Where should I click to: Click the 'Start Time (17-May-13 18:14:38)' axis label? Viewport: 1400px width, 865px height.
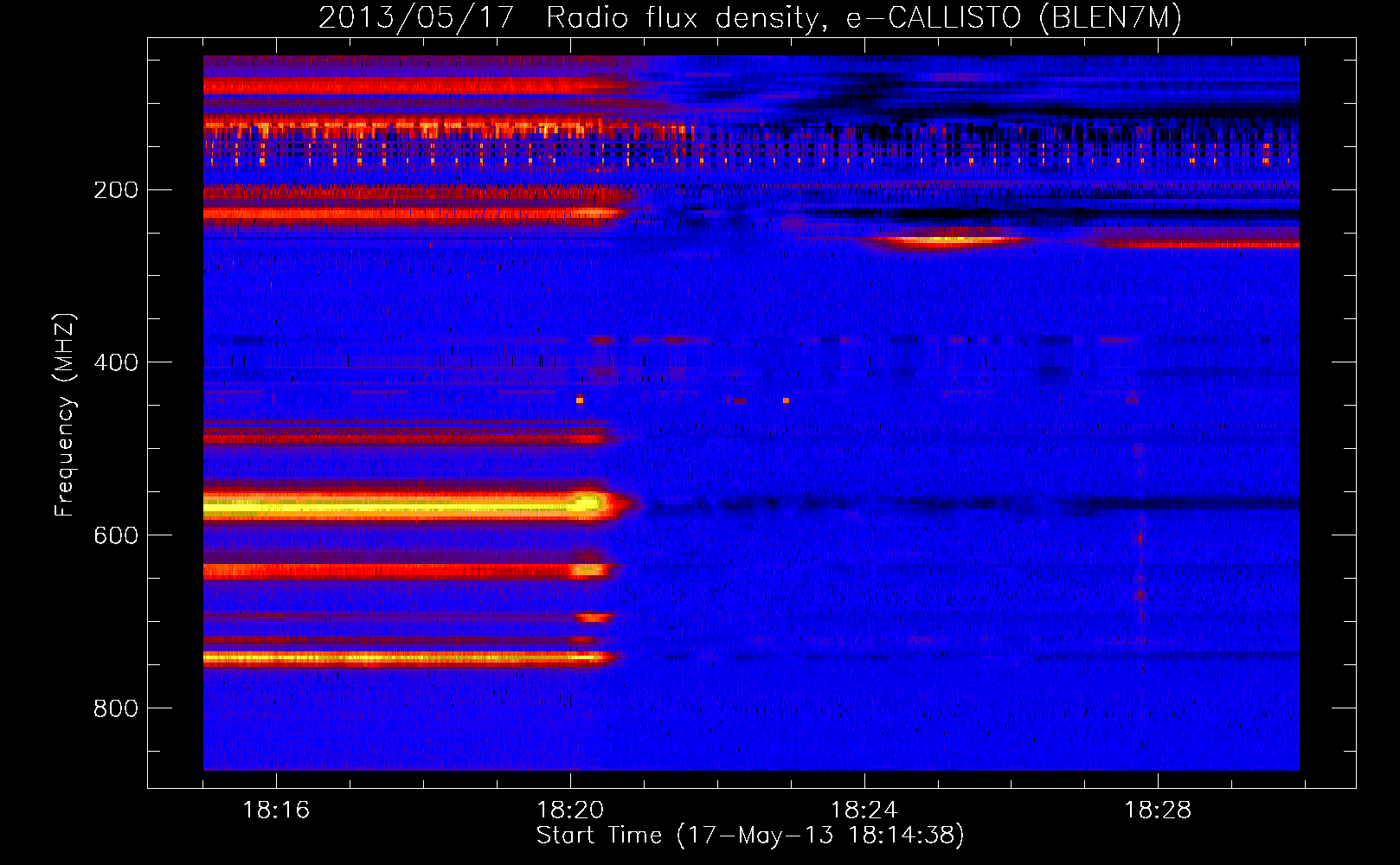[x=750, y=836]
